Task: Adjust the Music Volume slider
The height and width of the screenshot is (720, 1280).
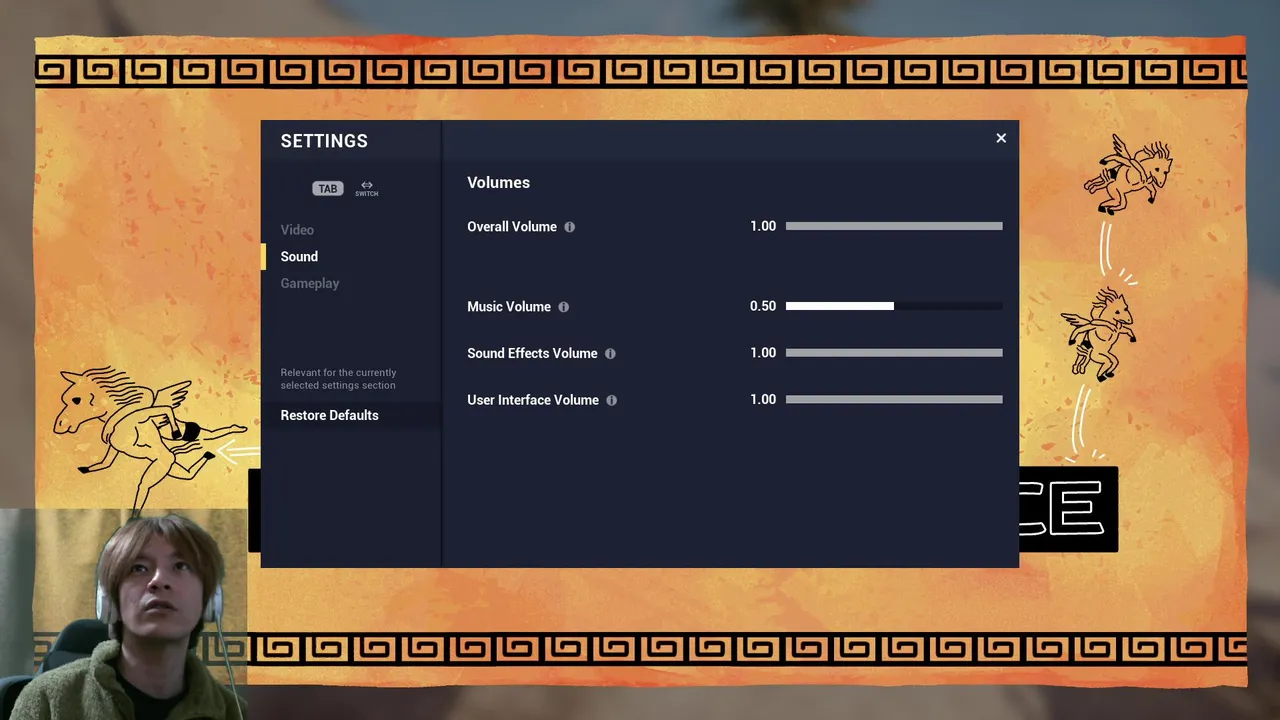Action: click(894, 306)
